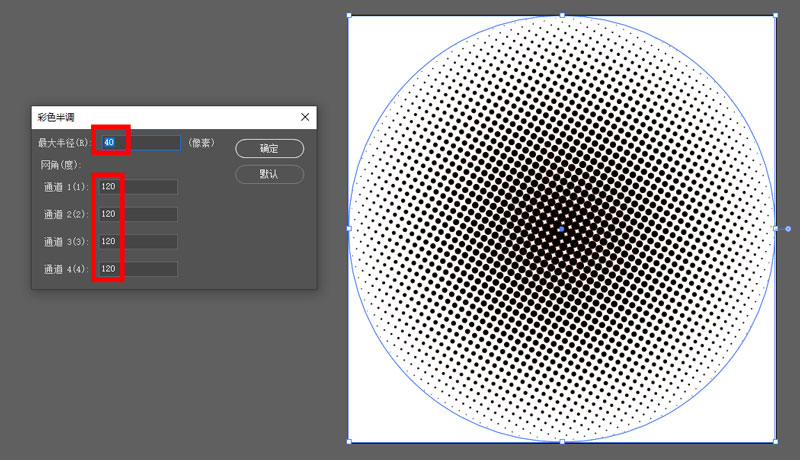This screenshot has width=800, height=460.
Task: Select the bottom-right bounding box handle
Action: pyautogui.click(x=776, y=442)
